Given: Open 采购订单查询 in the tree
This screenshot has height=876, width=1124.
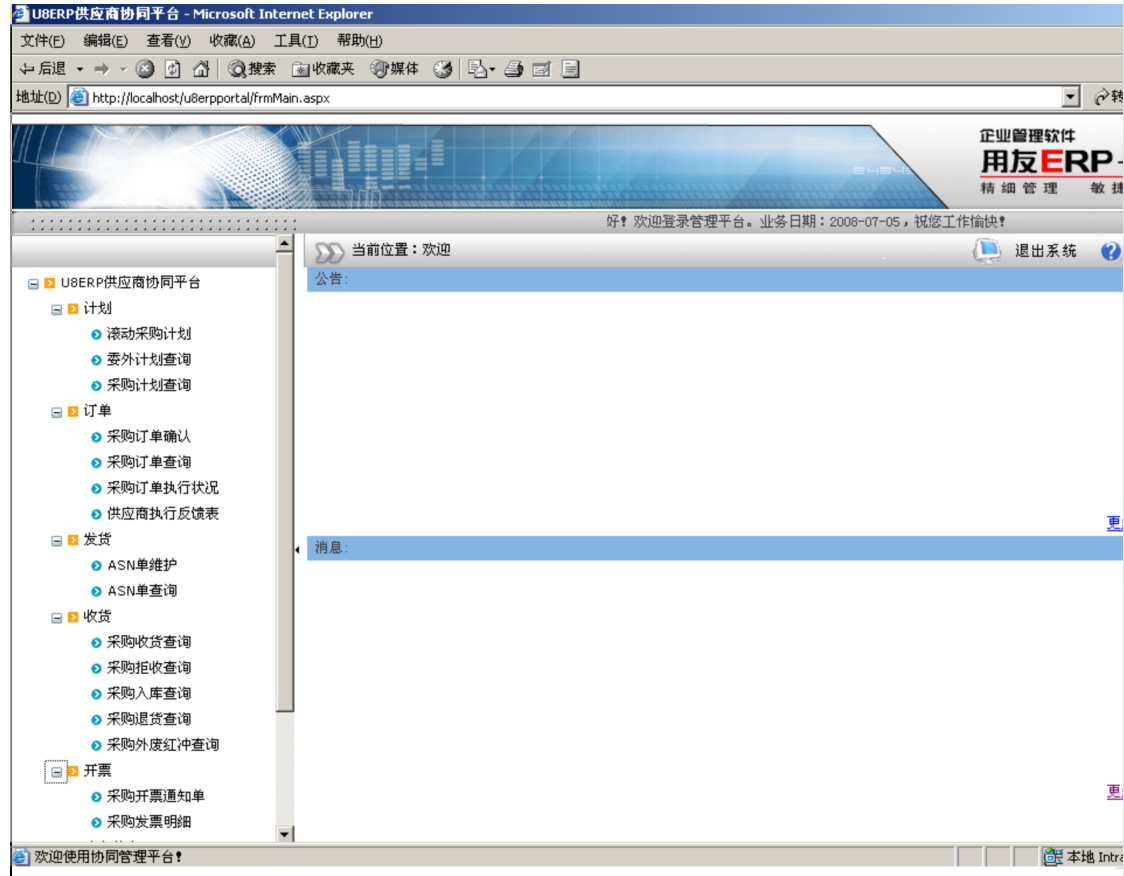Looking at the screenshot, I should (148, 462).
